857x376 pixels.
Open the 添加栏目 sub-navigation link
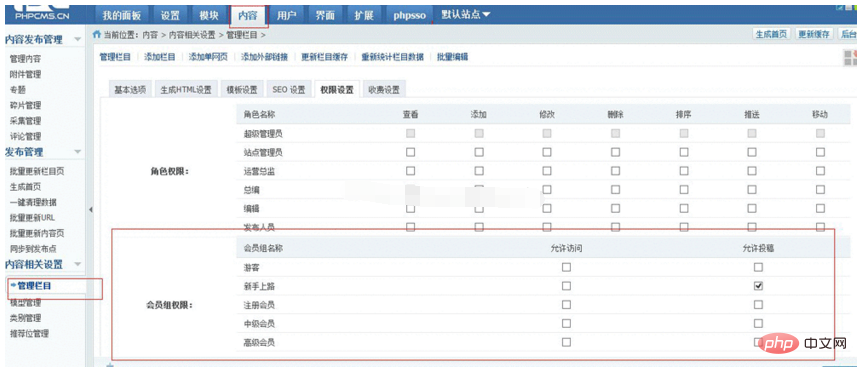[x=160, y=57]
